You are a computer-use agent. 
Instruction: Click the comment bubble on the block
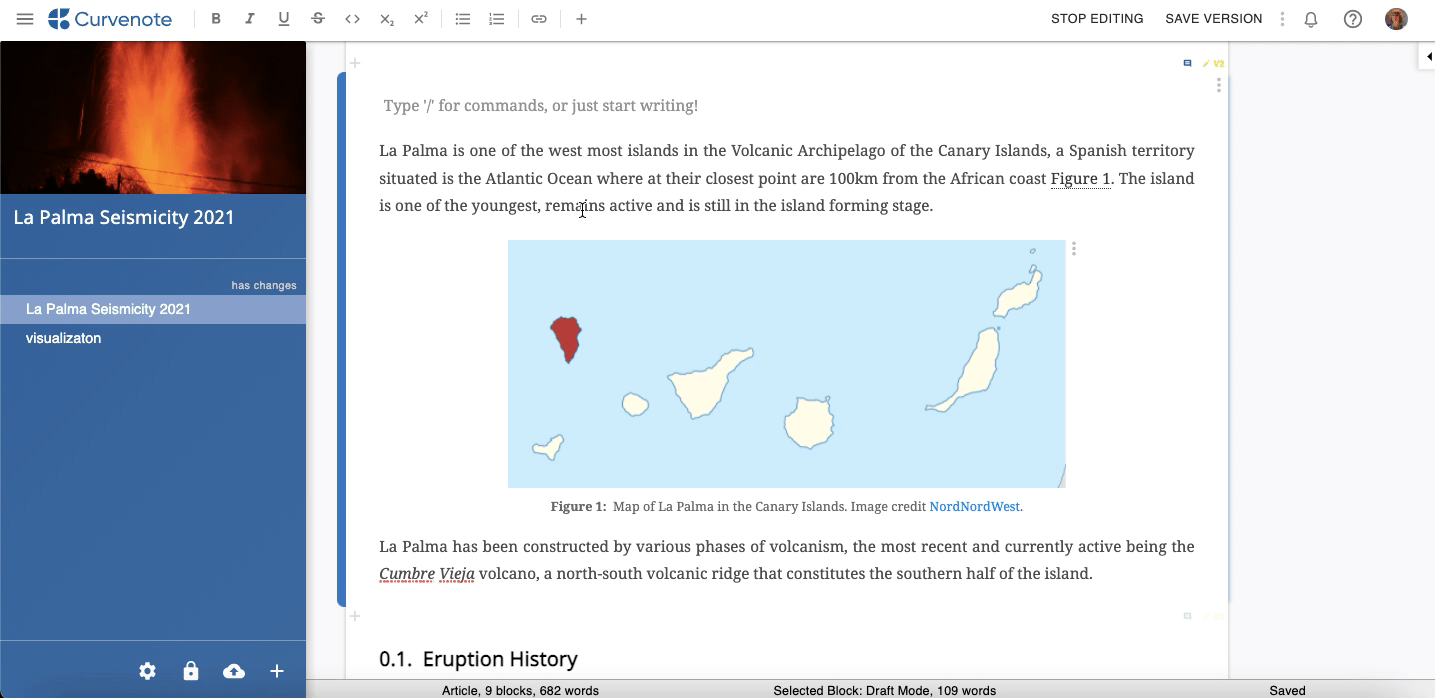(x=1187, y=62)
